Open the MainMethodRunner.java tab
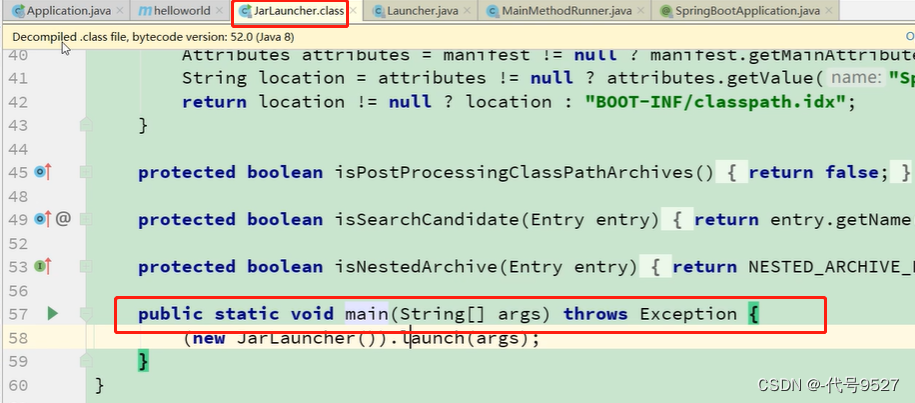 (x=565, y=10)
